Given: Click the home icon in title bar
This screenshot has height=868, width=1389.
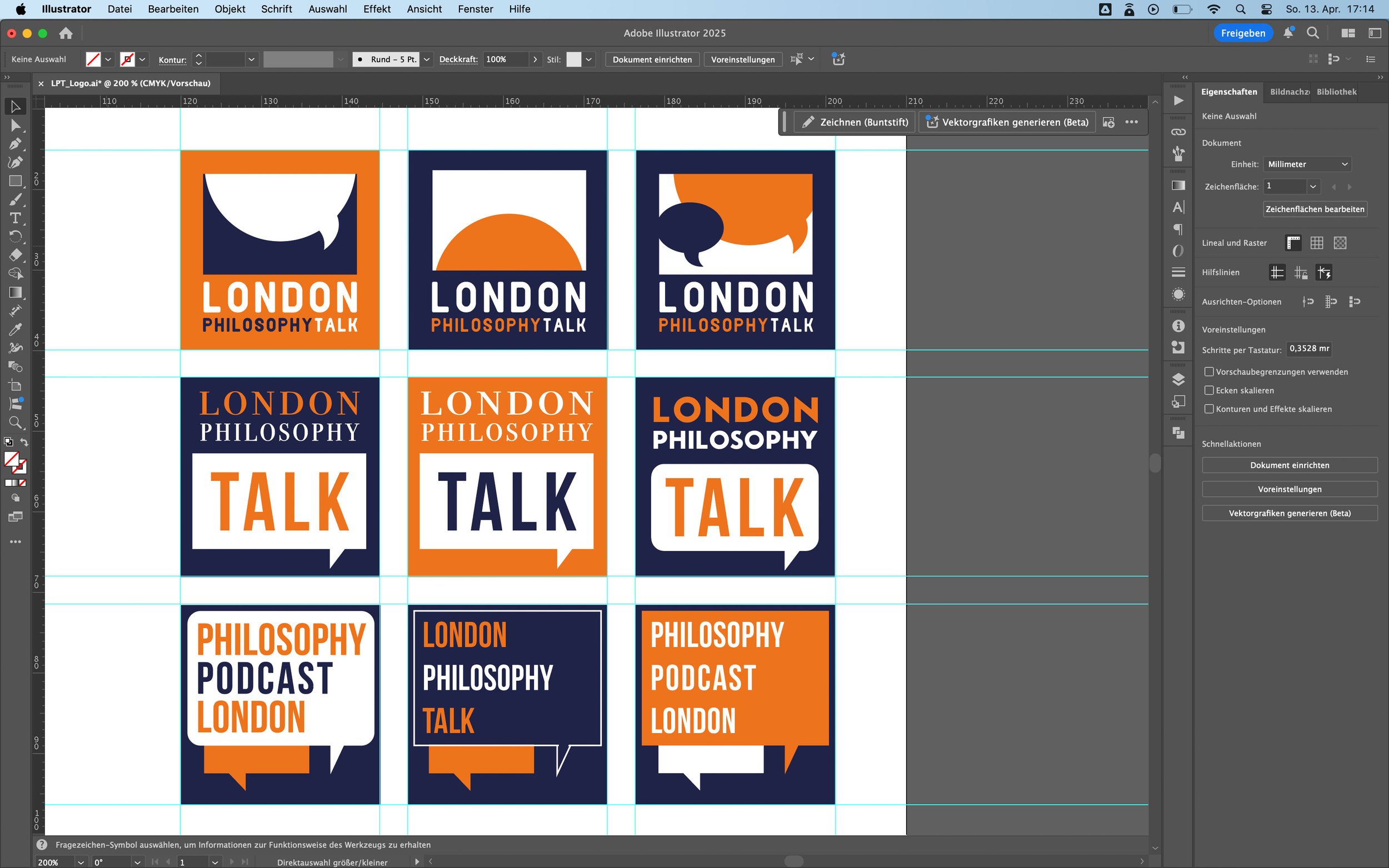Looking at the screenshot, I should (x=66, y=33).
